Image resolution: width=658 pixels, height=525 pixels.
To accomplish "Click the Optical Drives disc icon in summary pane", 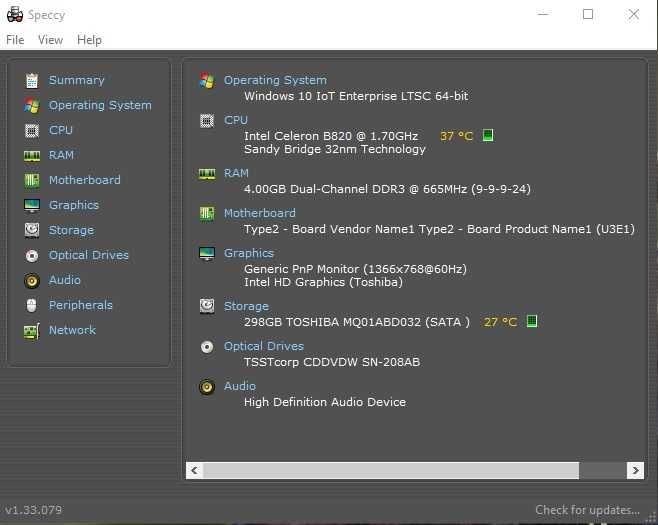I will click(207, 347).
